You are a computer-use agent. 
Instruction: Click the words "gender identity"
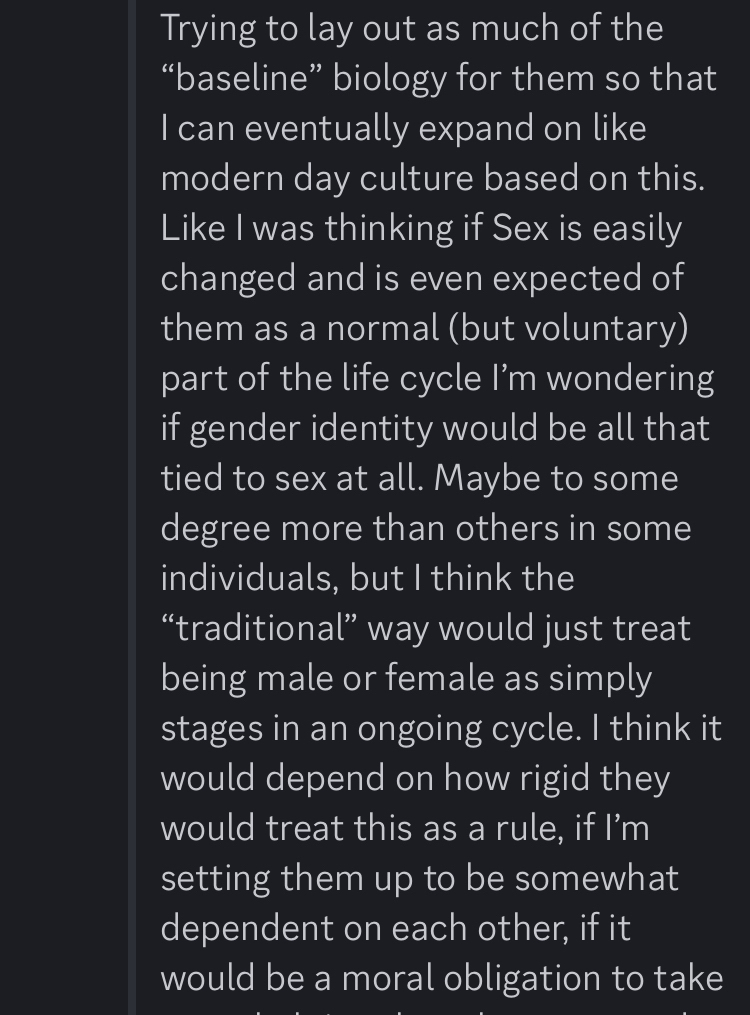[311, 428]
